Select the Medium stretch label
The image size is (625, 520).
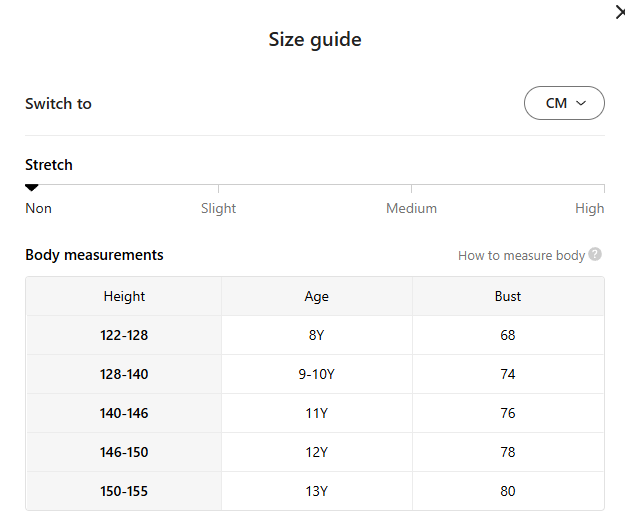[411, 208]
